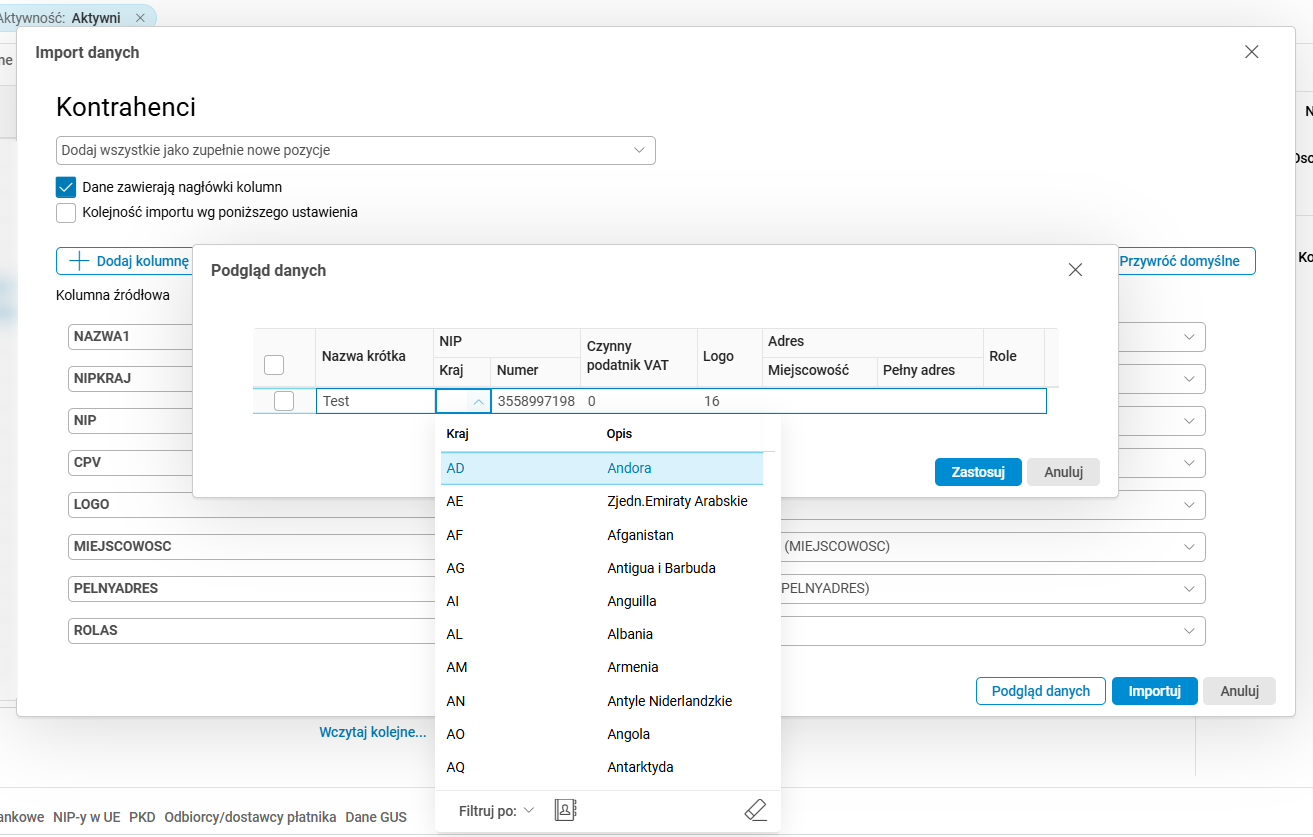Select AG Antigua i Barbuda
Viewport: 1313px width, 837px height.
(602, 568)
